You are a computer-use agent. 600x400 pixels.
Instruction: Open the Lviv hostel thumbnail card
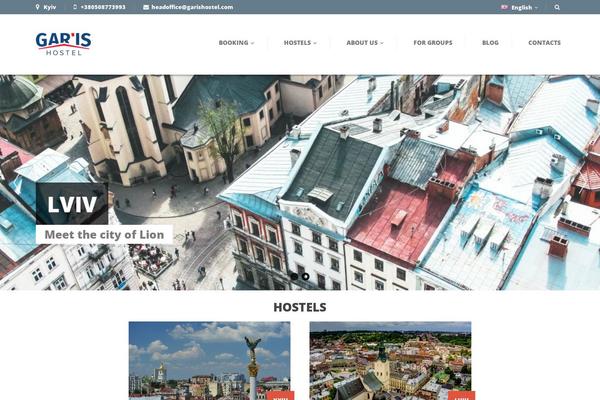coord(390,361)
